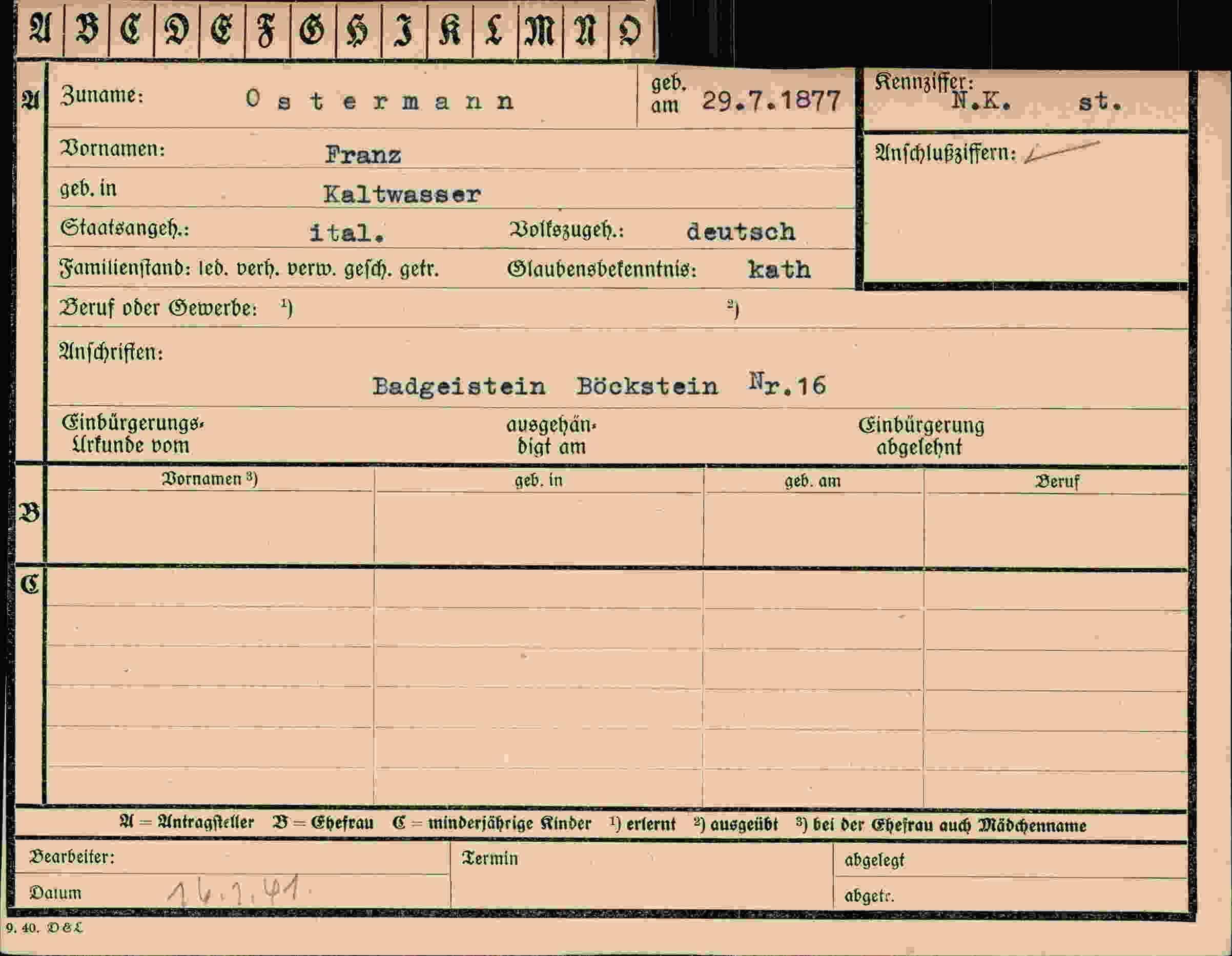Click the geb. am column header
The width and height of the screenshot is (1232, 956).
point(813,481)
